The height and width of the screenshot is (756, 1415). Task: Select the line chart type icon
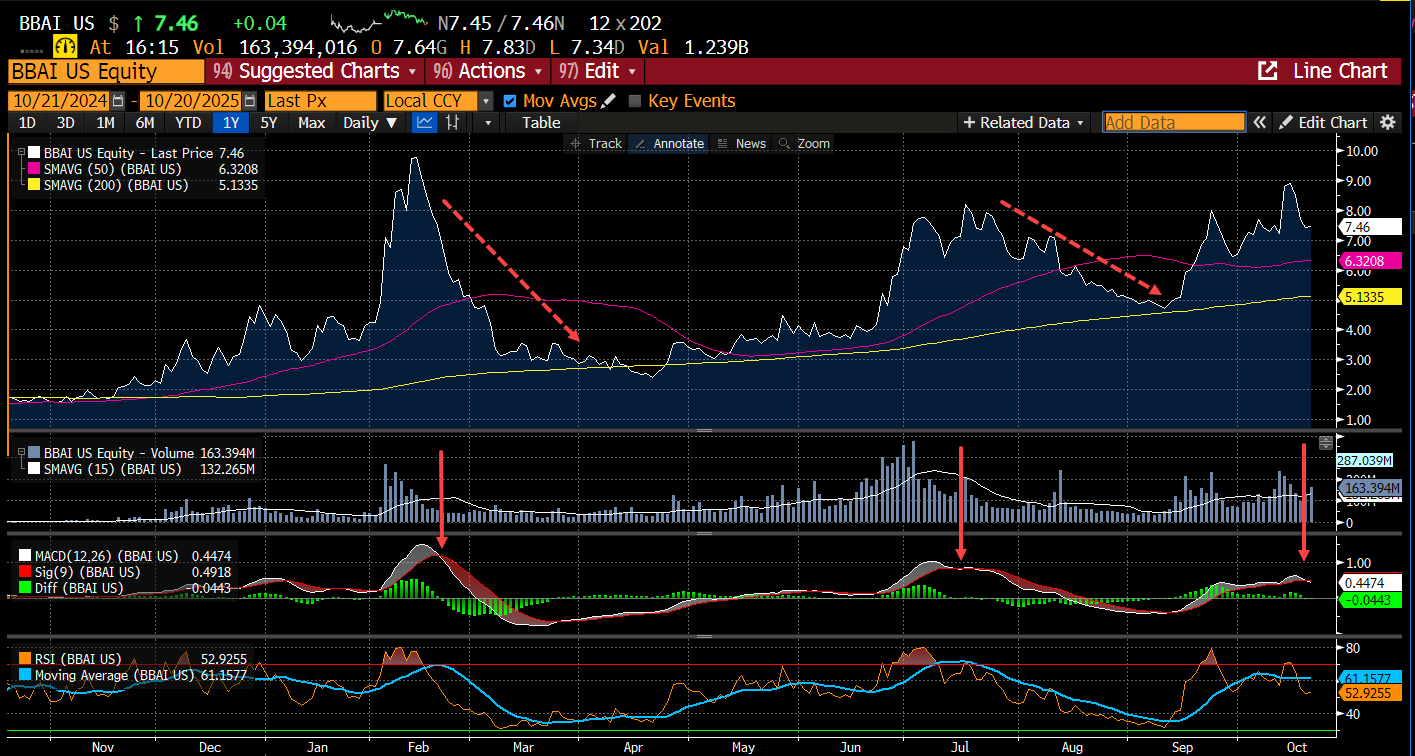pos(425,123)
